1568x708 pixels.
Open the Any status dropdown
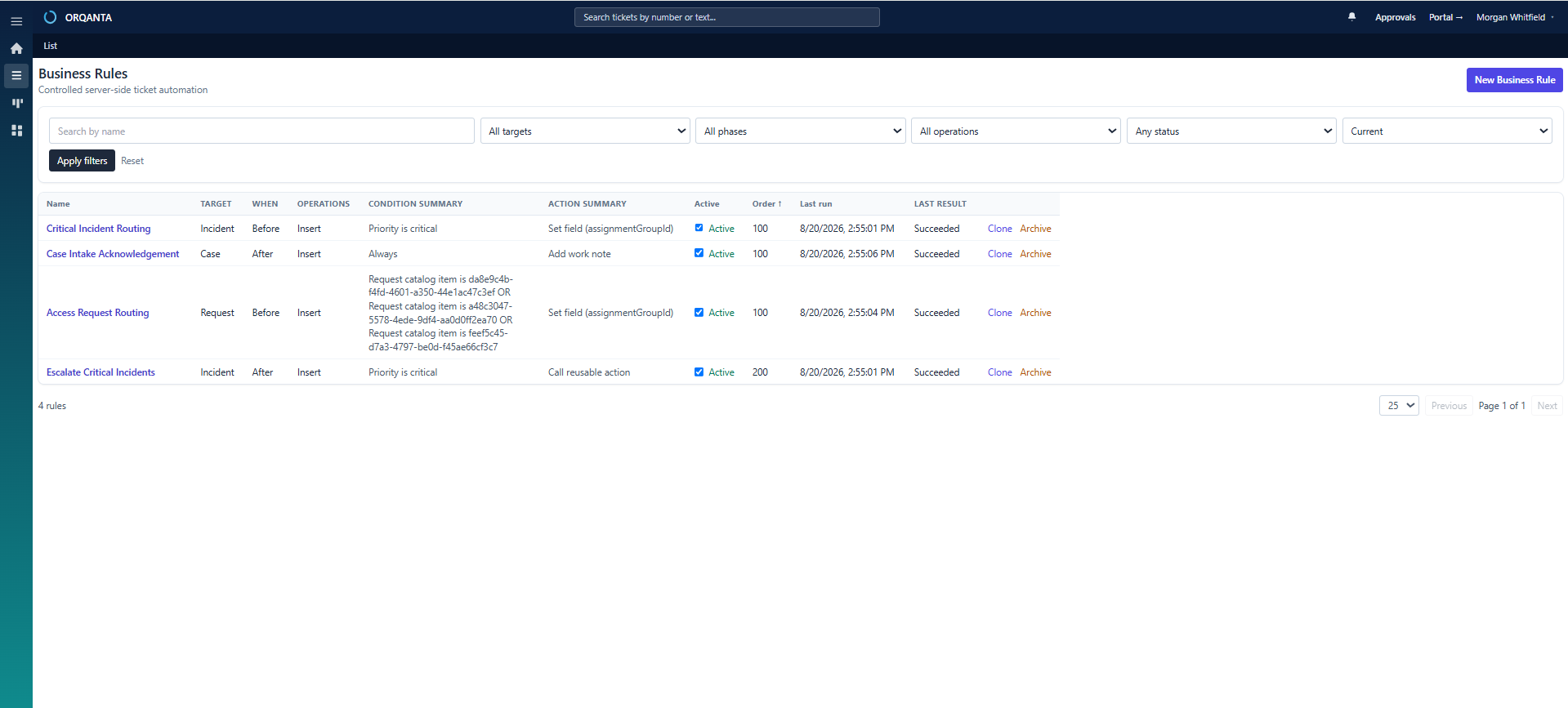(x=1231, y=131)
